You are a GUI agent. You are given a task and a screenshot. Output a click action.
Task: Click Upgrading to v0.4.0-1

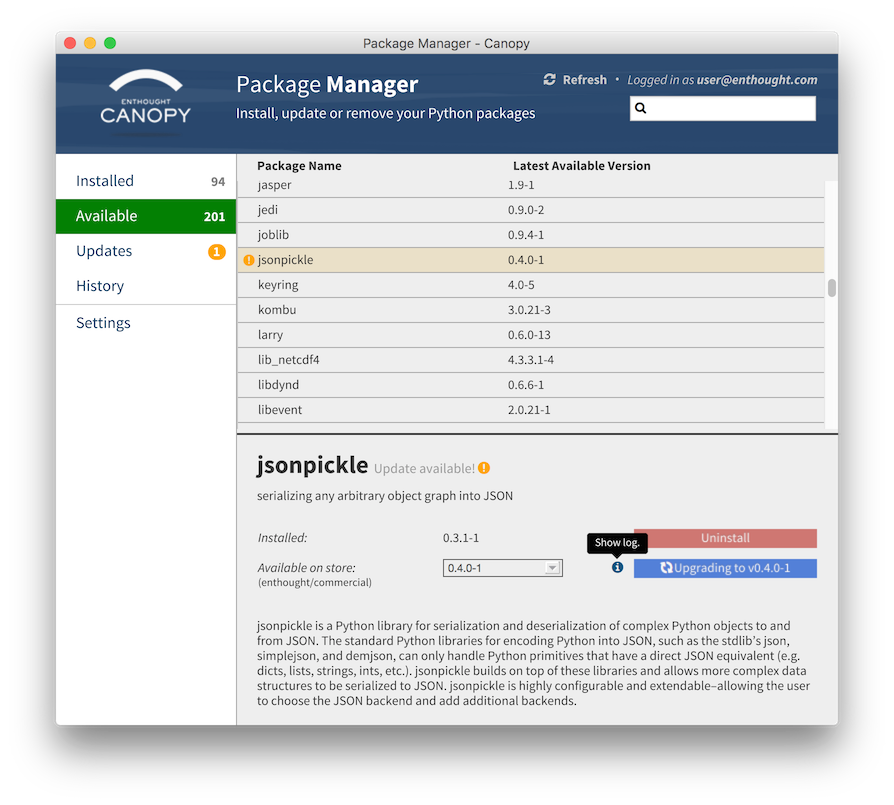coord(725,567)
